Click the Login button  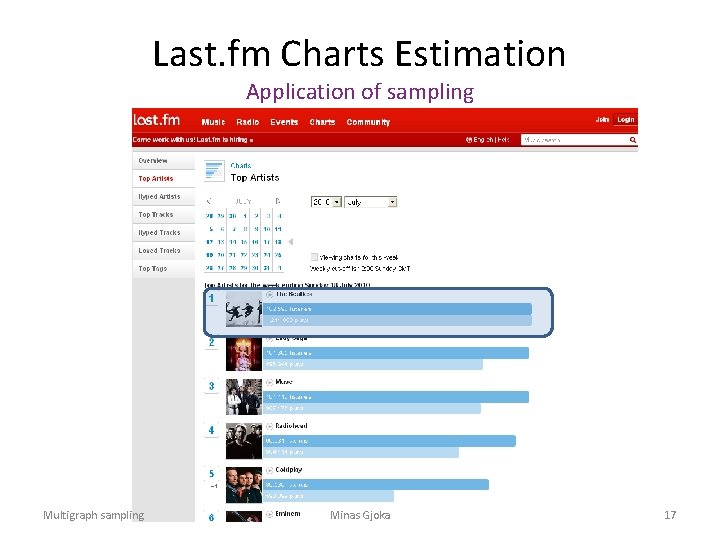pyautogui.click(x=625, y=119)
